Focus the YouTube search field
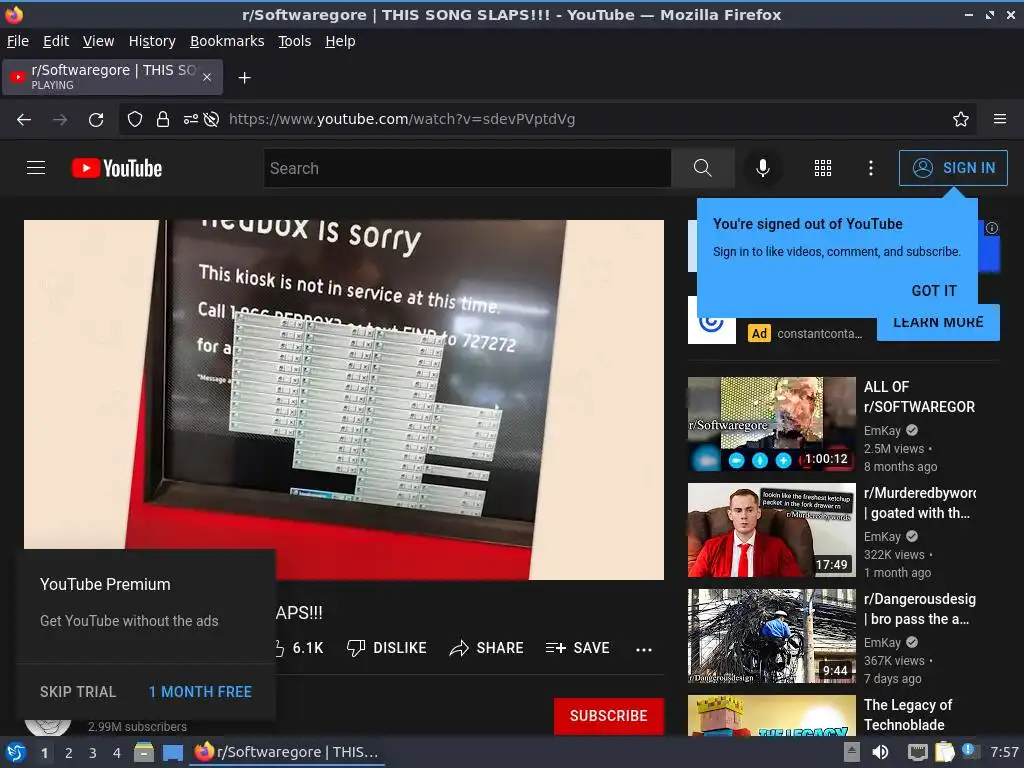The image size is (1024, 768). point(468,168)
